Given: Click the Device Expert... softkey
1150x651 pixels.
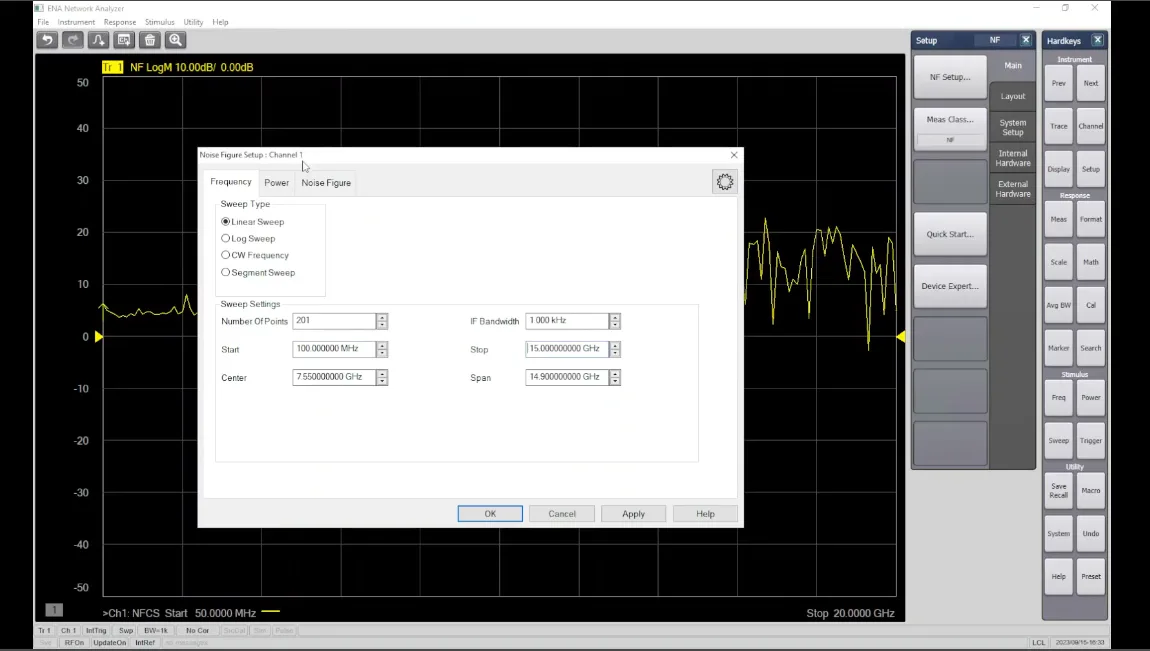Looking at the screenshot, I should click(950, 286).
